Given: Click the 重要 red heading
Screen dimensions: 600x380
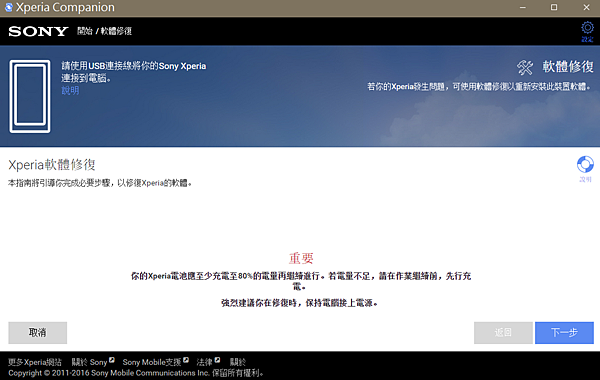Looking at the screenshot, I should (x=301, y=258).
